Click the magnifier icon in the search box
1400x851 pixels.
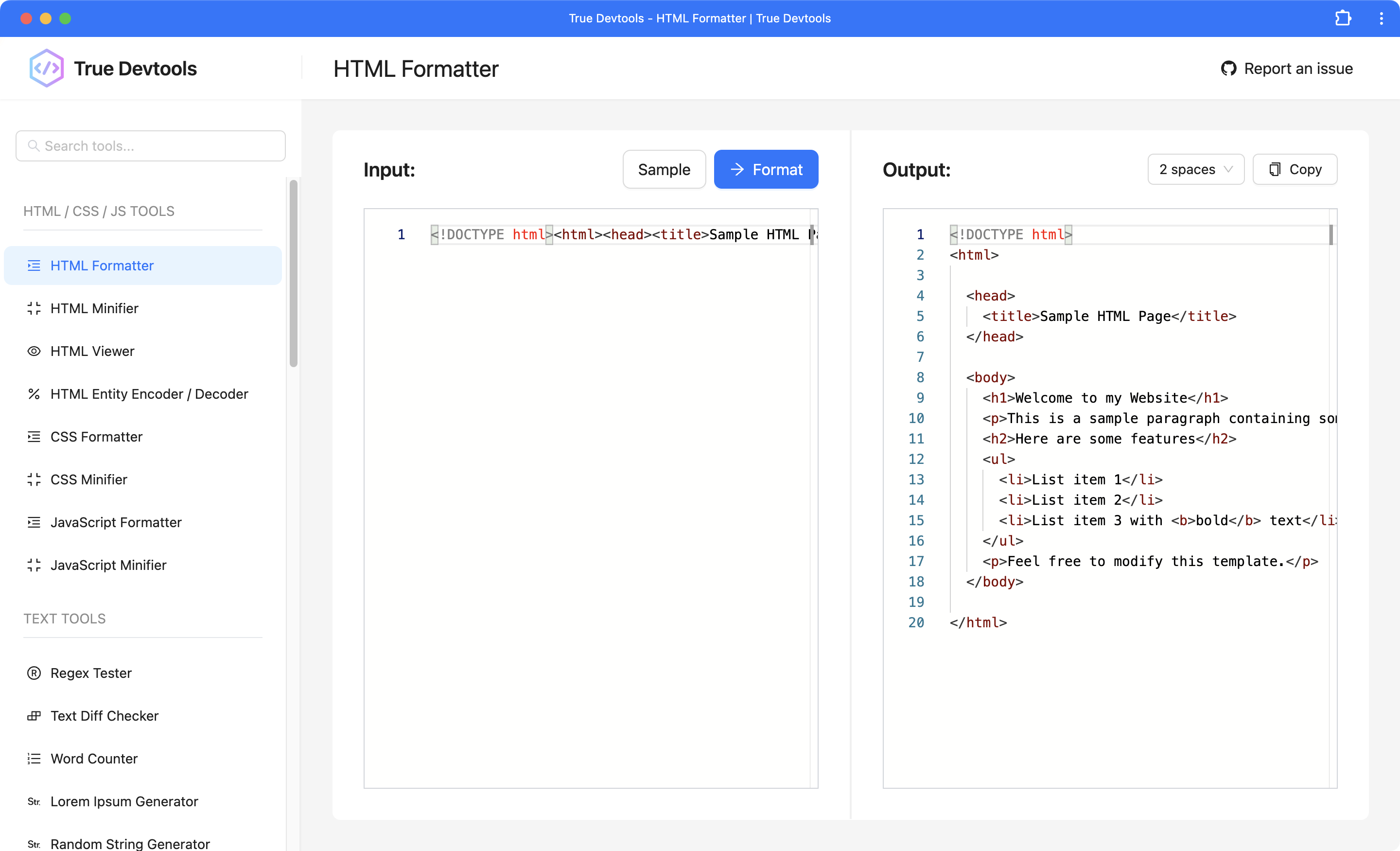click(x=34, y=146)
